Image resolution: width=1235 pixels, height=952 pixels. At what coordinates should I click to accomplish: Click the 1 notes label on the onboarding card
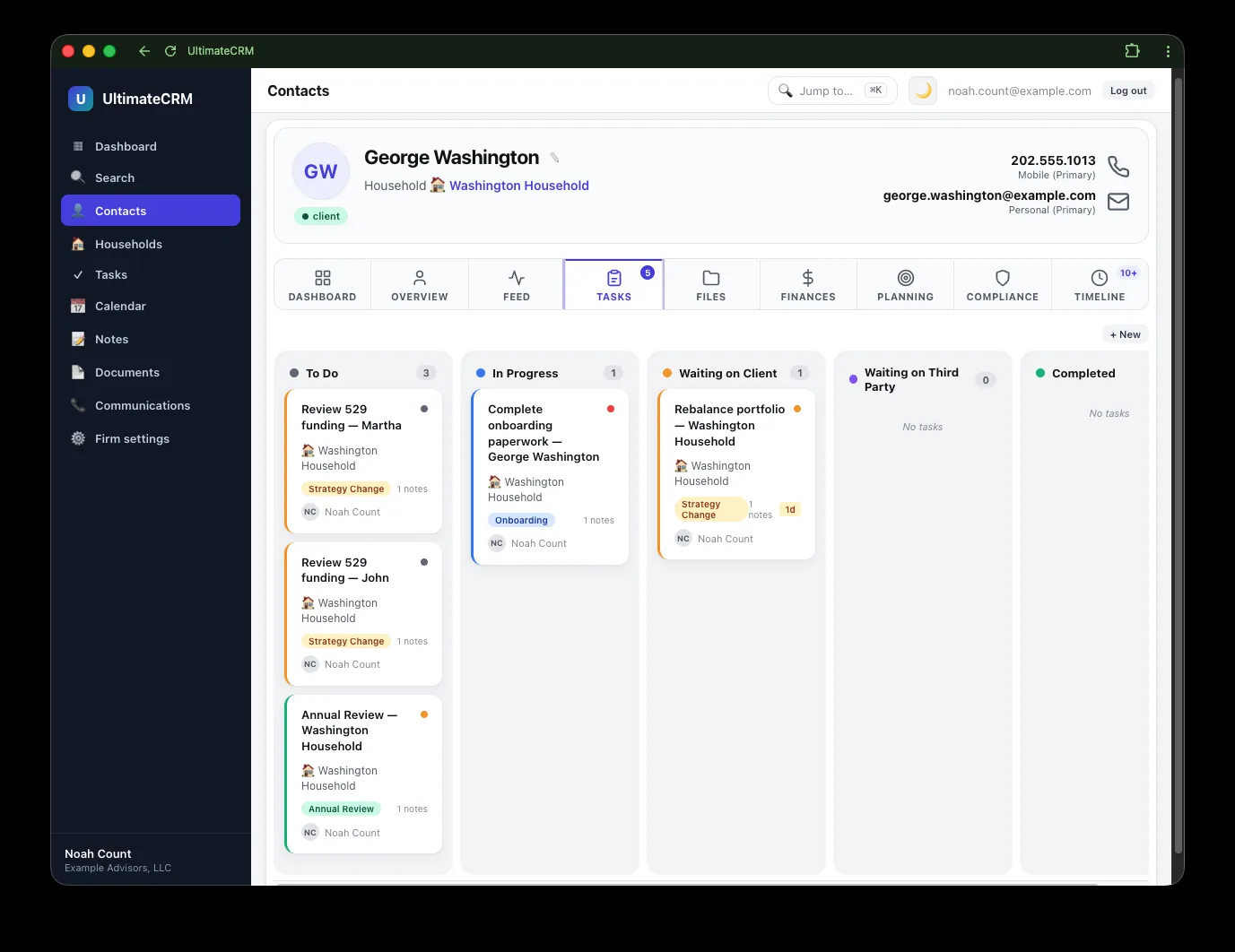tap(599, 520)
